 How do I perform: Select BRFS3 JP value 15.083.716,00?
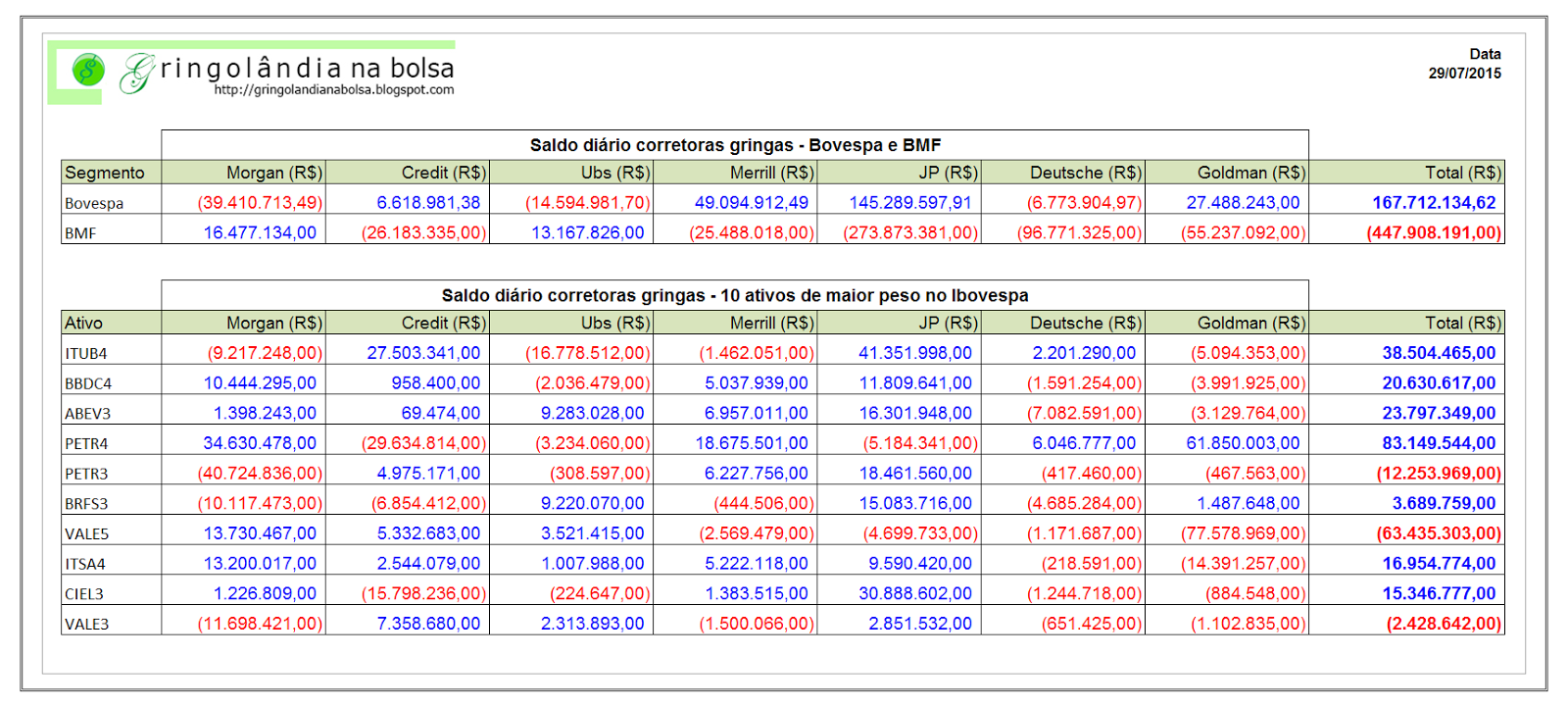(915, 504)
